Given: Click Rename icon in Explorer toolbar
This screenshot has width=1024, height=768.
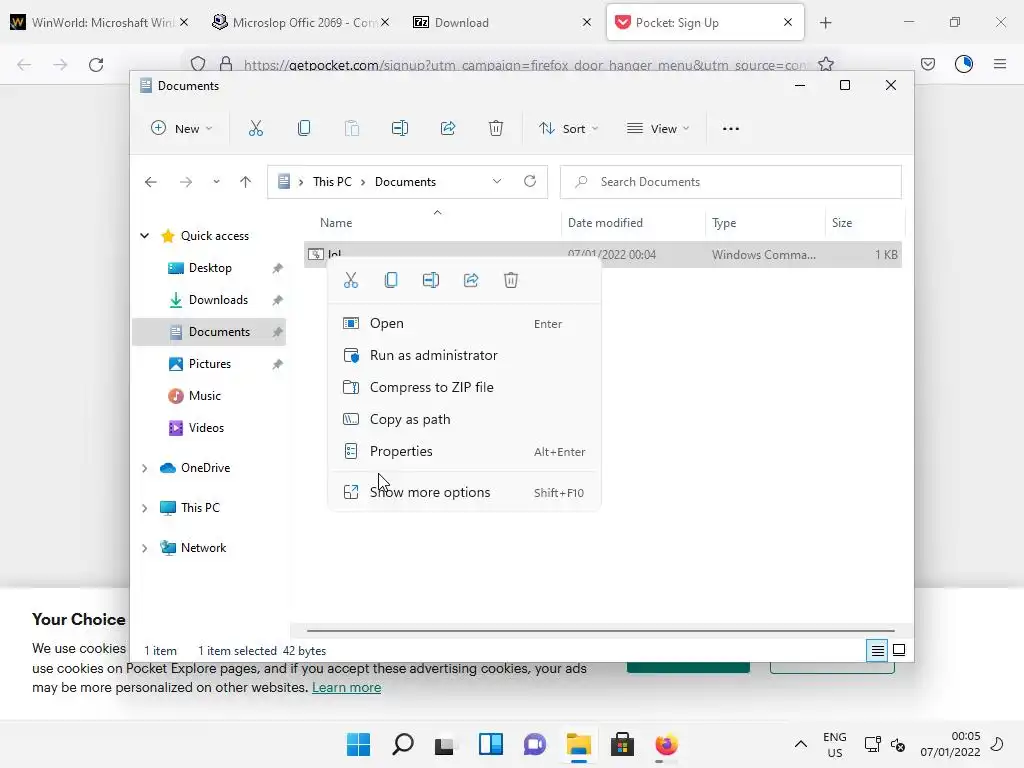Looking at the screenshot, I should click(x=400, y=129).
